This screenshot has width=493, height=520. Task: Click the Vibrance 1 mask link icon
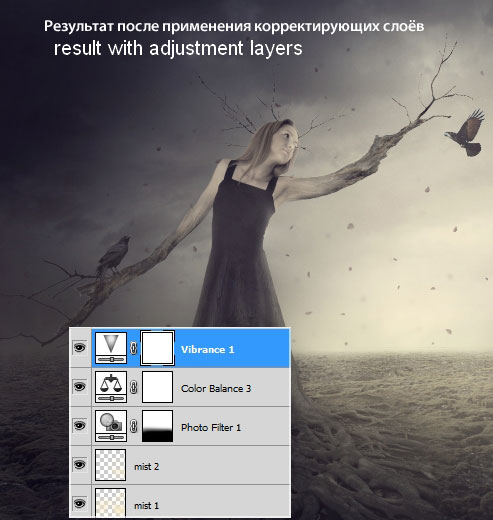134,348
